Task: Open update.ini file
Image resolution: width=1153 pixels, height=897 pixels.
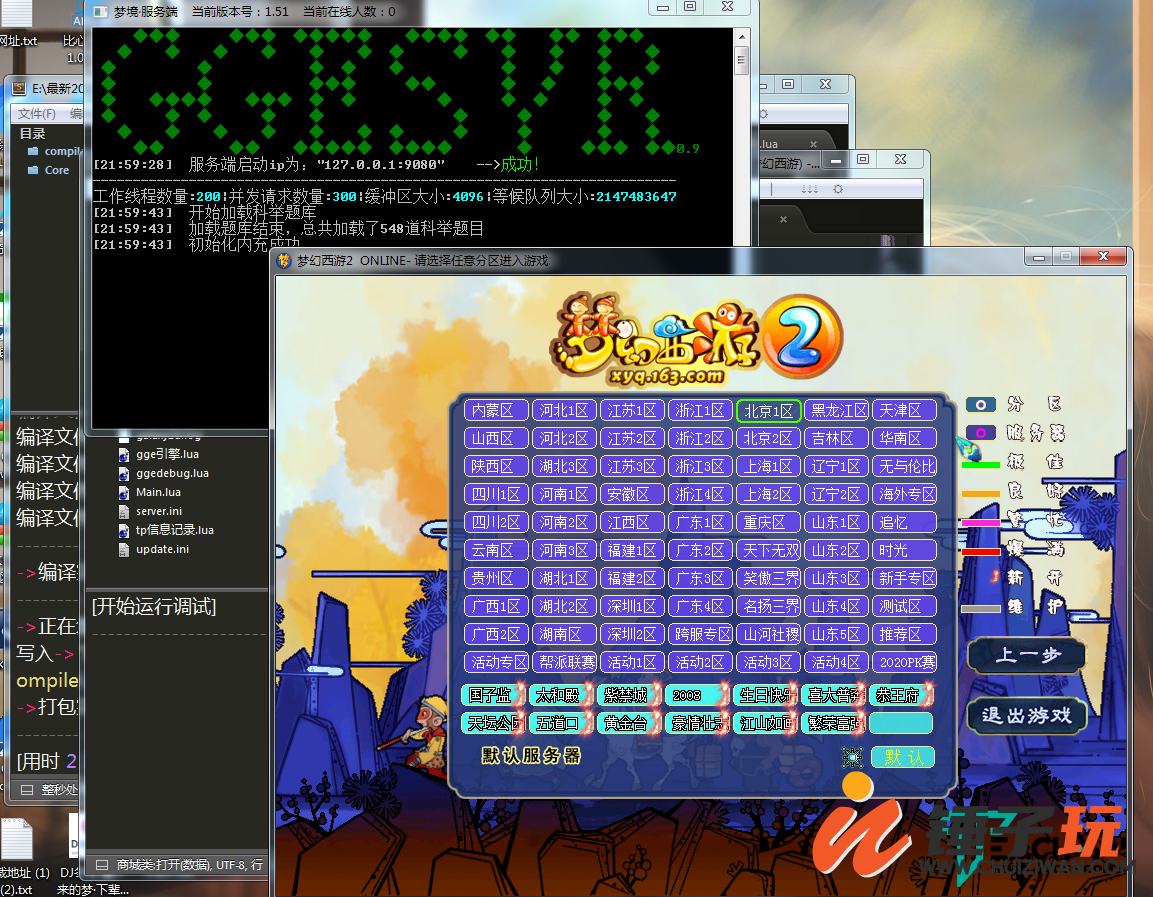Action: tap(162, 549)
